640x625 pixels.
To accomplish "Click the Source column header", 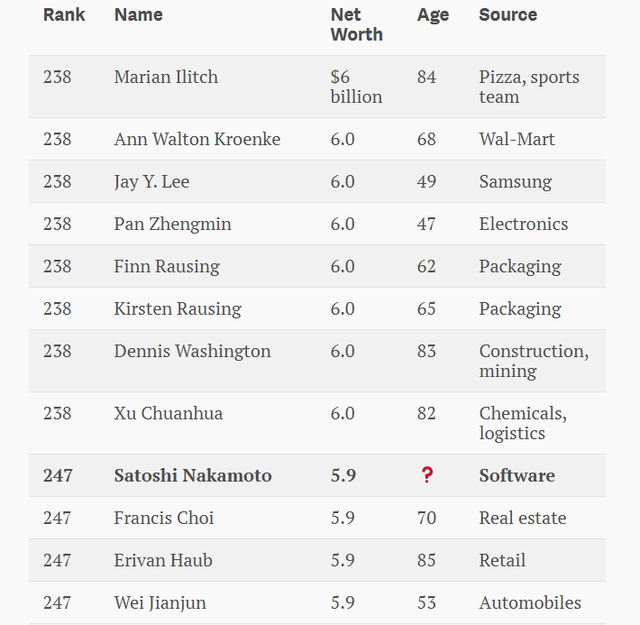I will pyautogui.click(x=508, y=15).
